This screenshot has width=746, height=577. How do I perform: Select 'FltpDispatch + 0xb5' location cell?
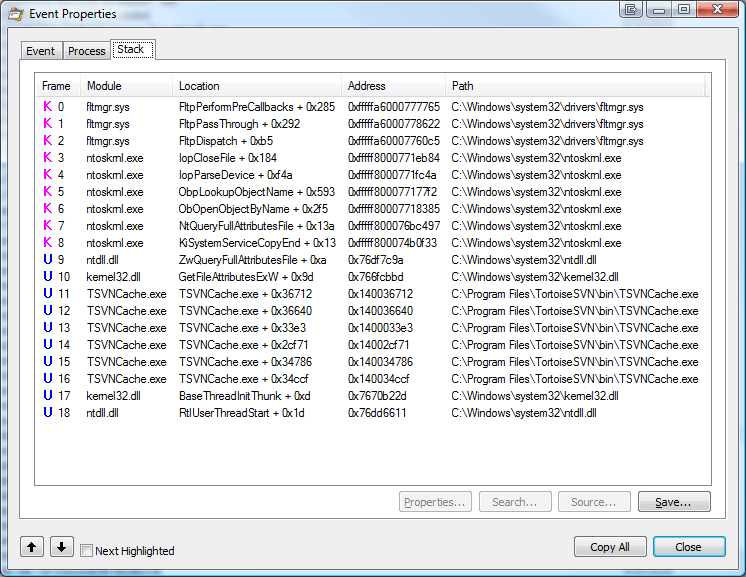tap(226, 141)
